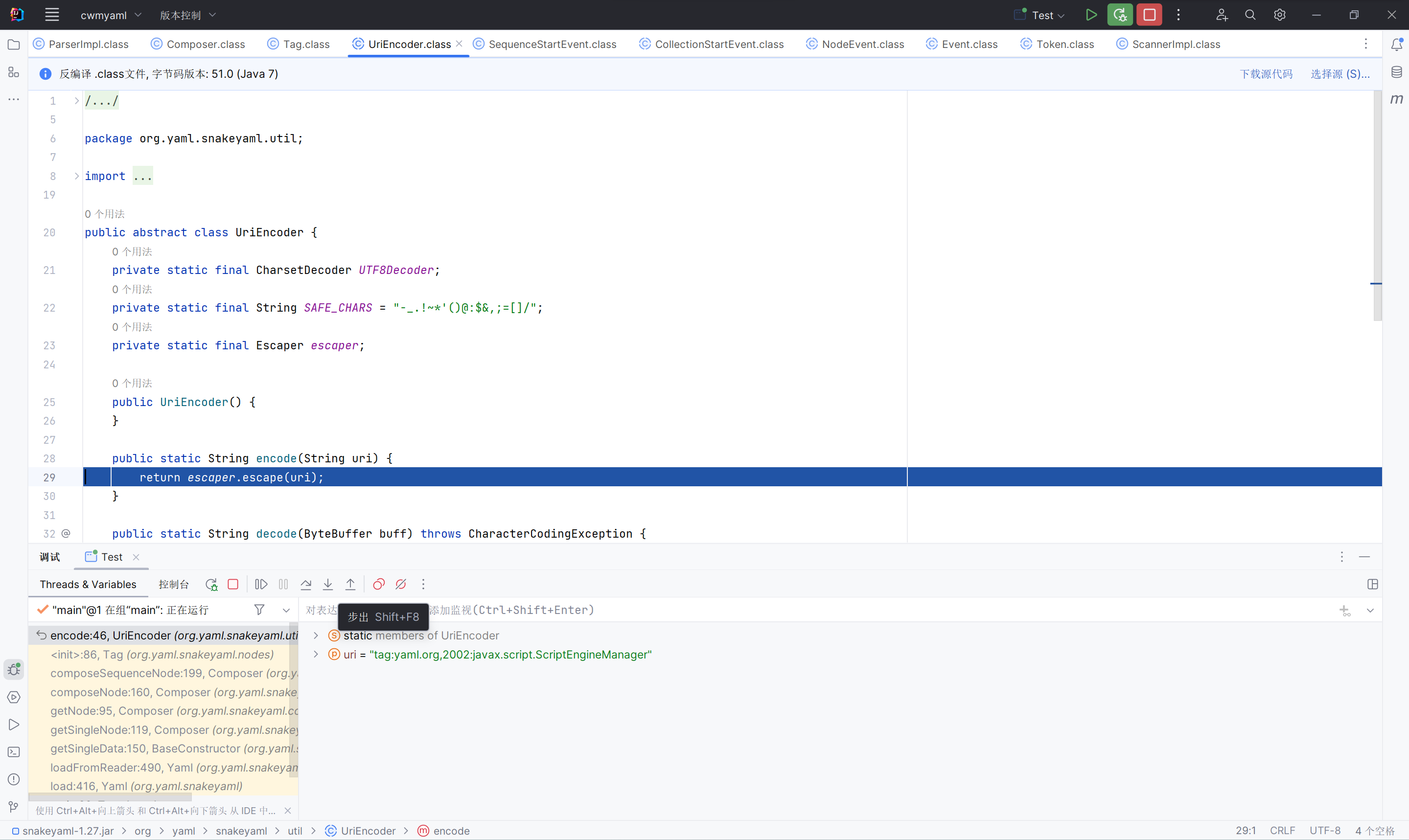Click the Step Out arrow icon

click(350, 584)
